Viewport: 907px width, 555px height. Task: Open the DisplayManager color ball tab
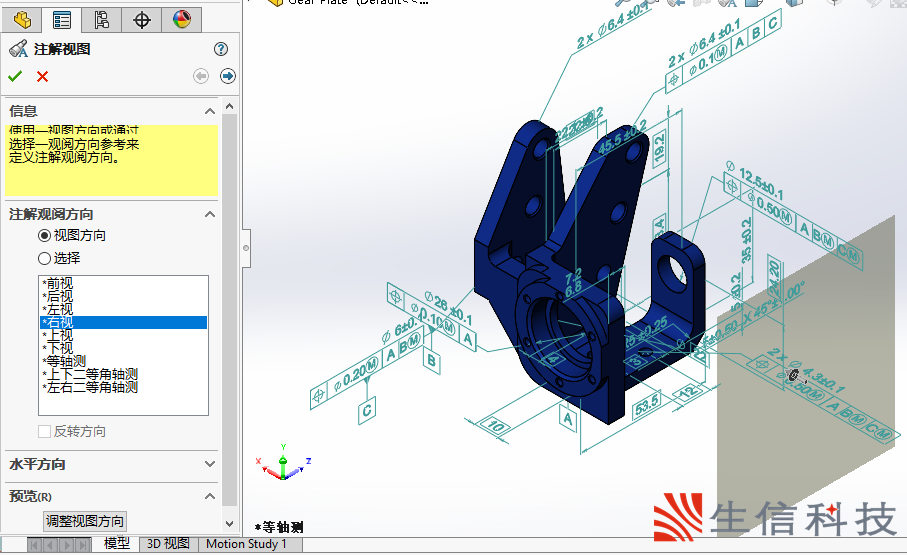tap(181, 19)
